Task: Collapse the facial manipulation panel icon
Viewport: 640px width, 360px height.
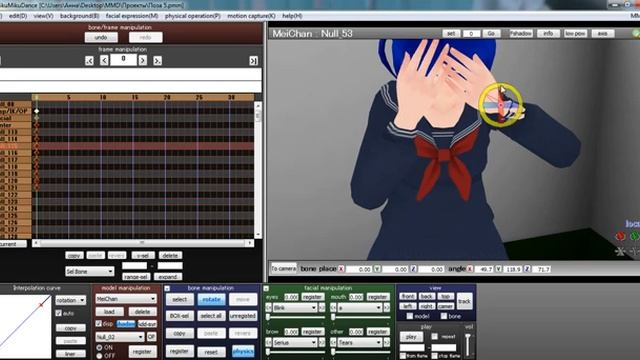Action: (266, 288)
